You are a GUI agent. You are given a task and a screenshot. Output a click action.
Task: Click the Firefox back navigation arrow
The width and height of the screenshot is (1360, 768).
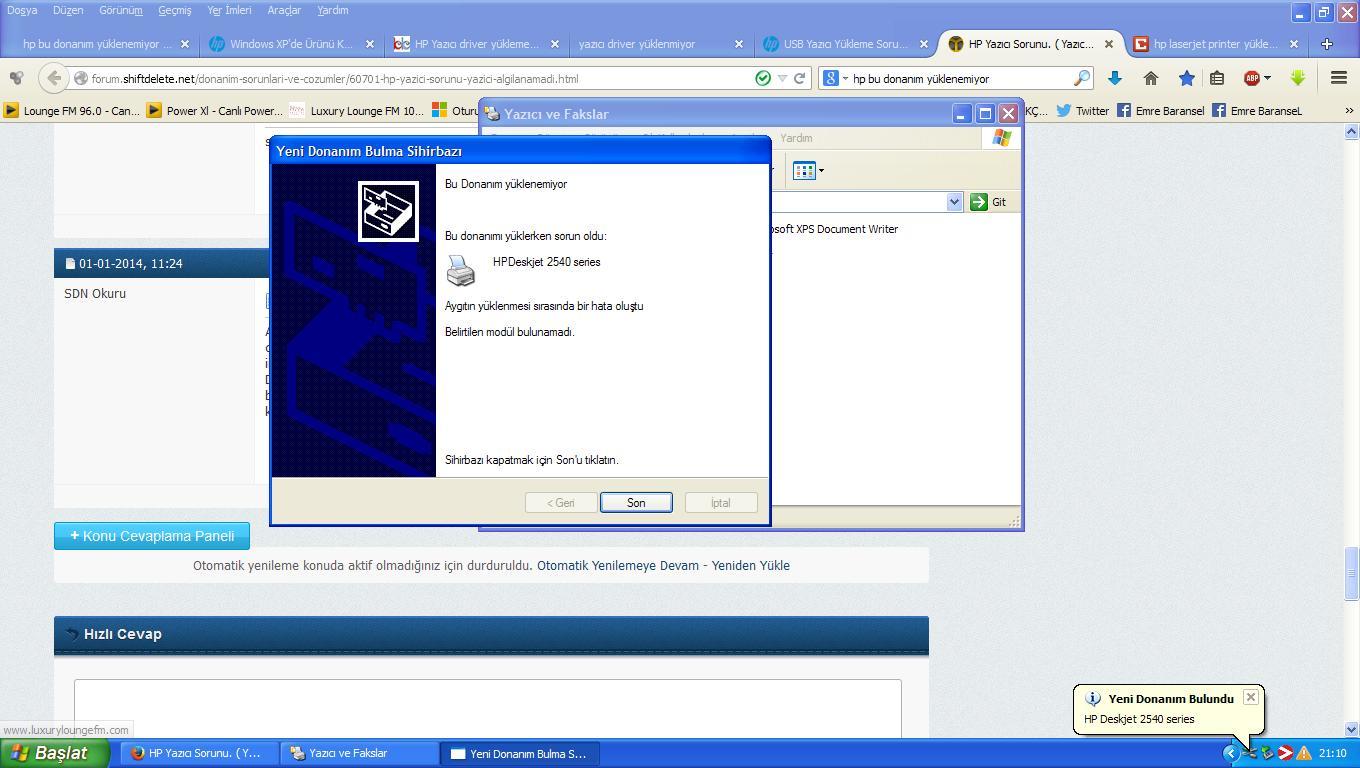coord(54,78)
